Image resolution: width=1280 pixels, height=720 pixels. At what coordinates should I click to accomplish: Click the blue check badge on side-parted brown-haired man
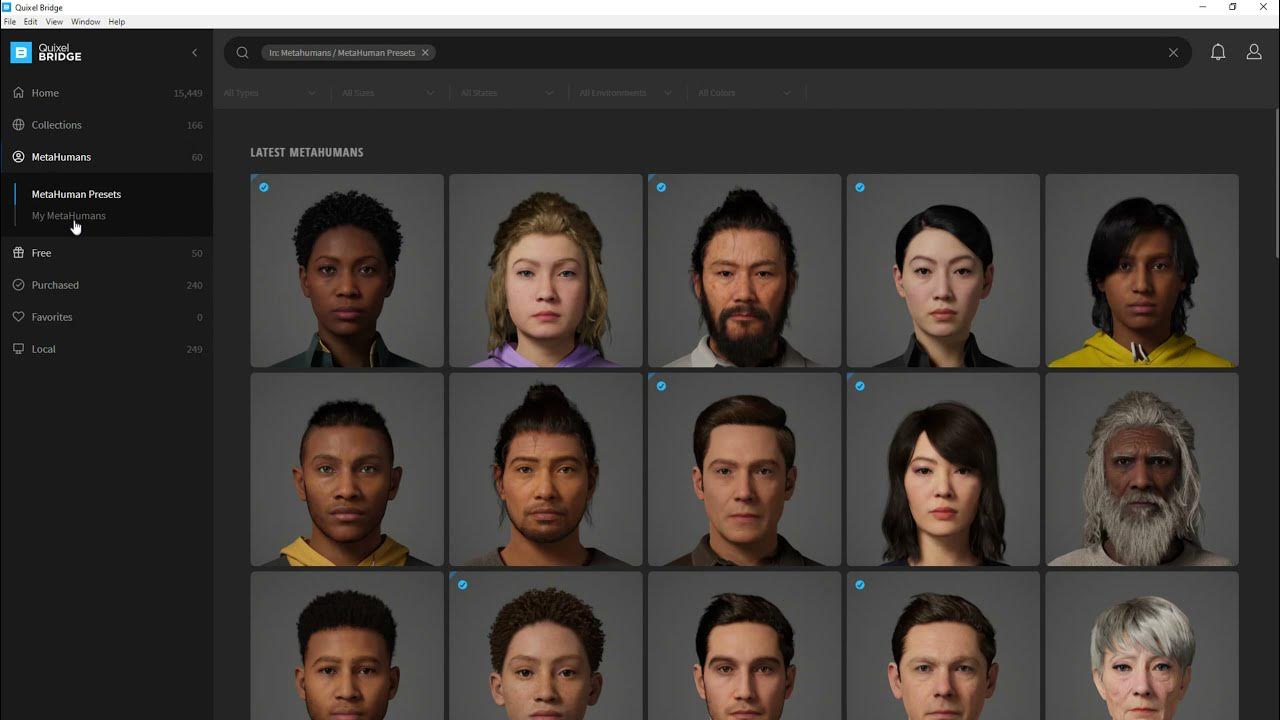[661, 386]
